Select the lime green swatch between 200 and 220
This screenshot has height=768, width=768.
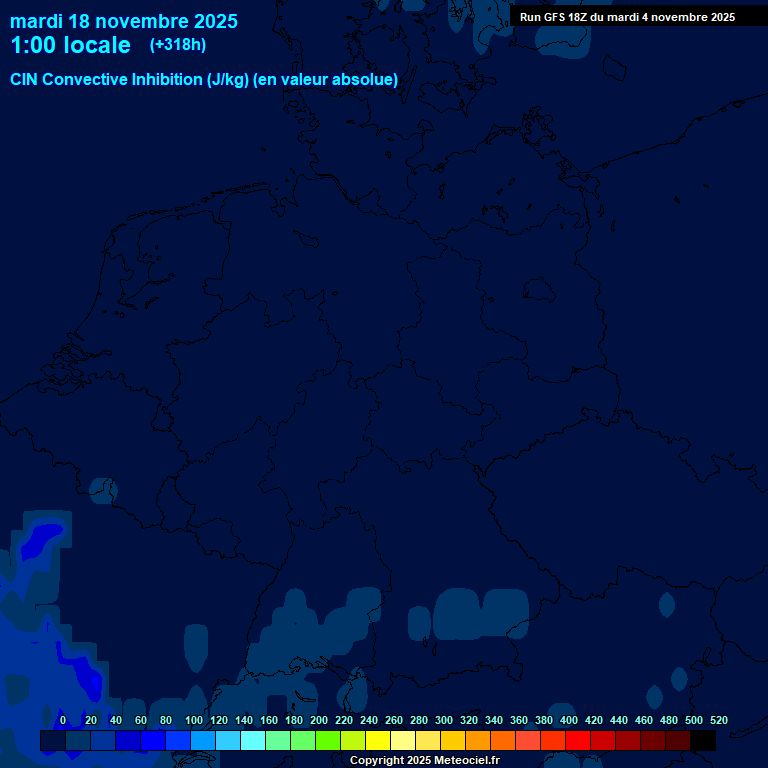tap(328, 740)
